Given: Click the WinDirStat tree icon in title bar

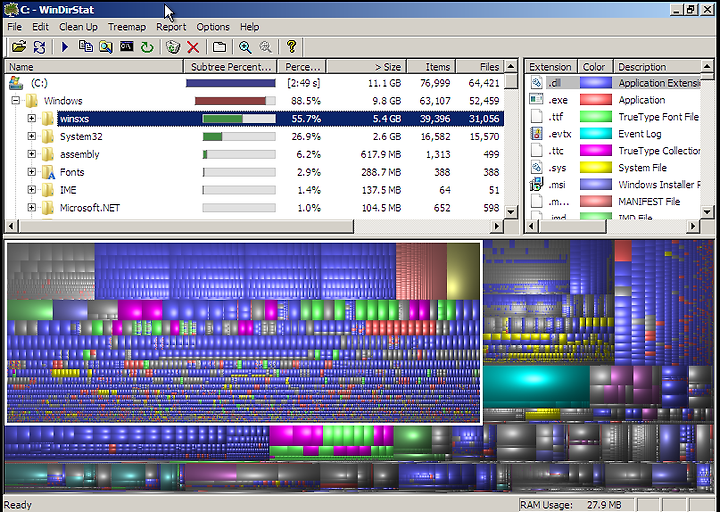Looking at the screenshot, I should coord(11,9).
